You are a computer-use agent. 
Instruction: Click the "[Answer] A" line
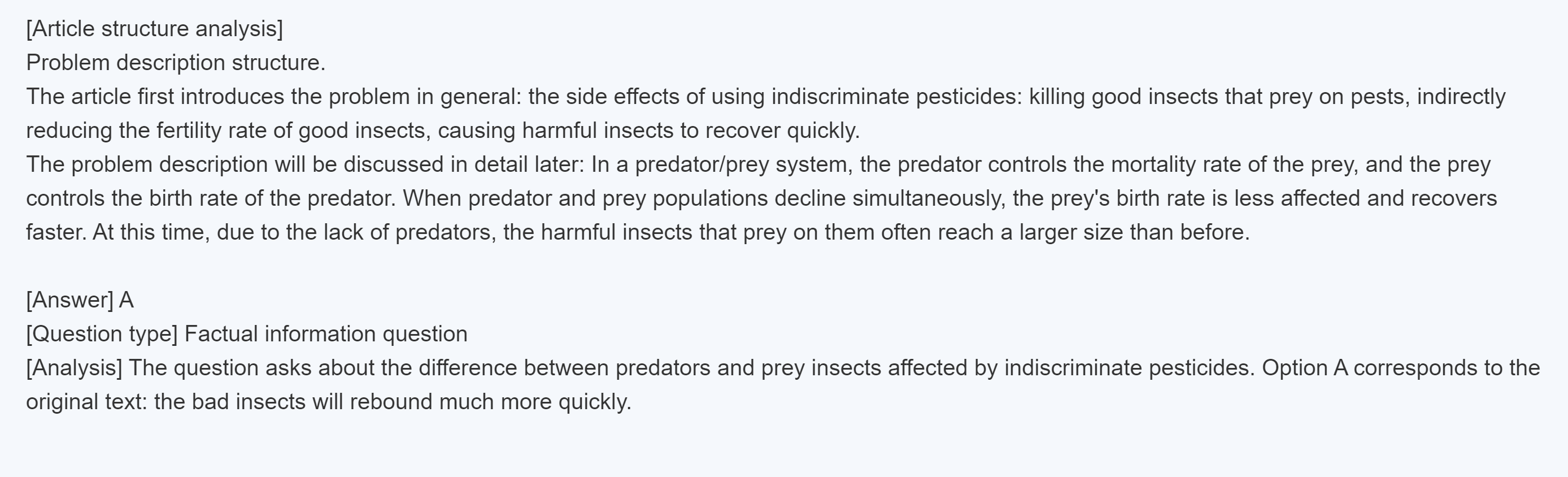[80, 300]
